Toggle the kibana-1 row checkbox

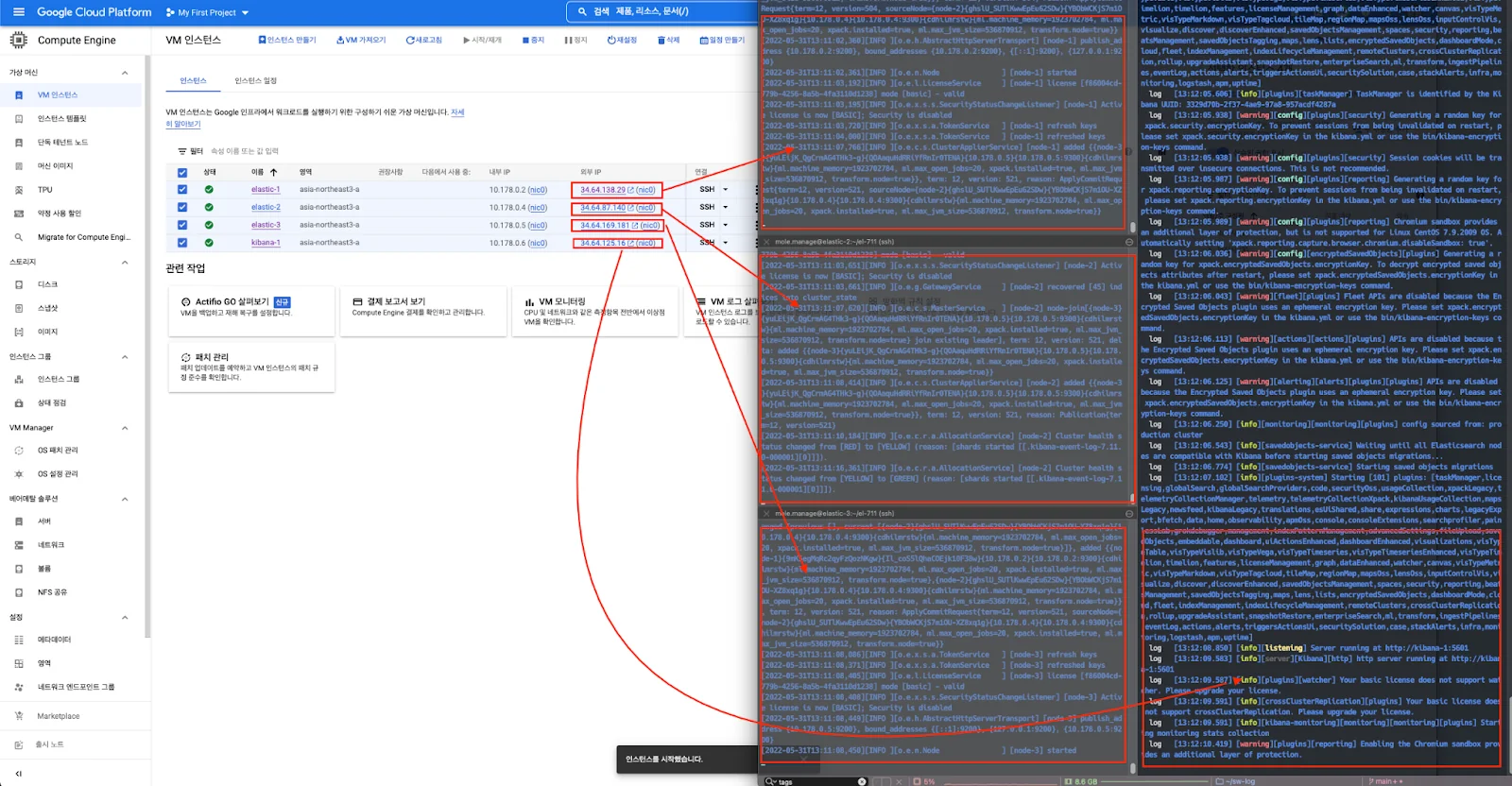(182, 243)
